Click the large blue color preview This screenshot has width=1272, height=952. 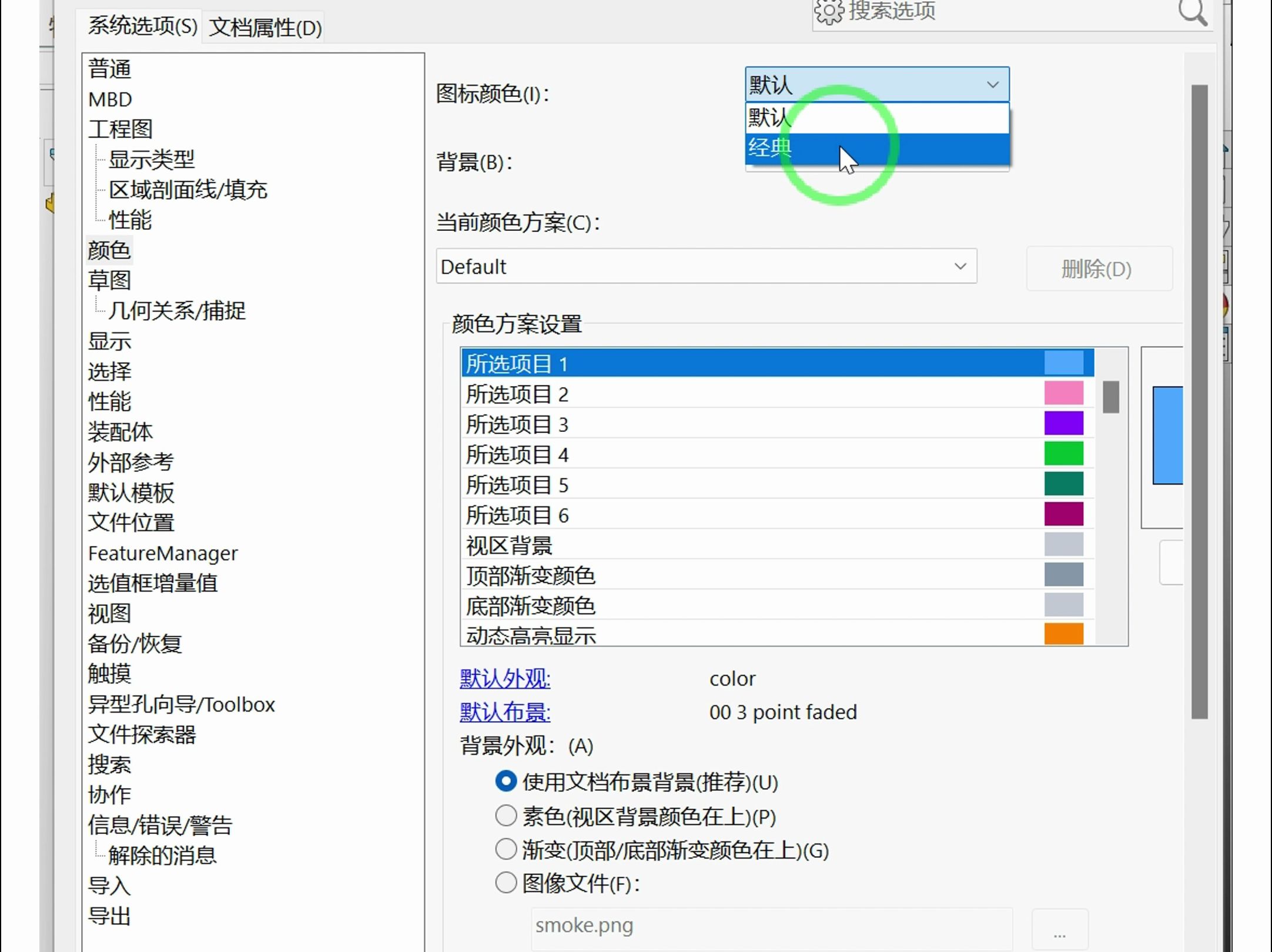[1168, 435]
